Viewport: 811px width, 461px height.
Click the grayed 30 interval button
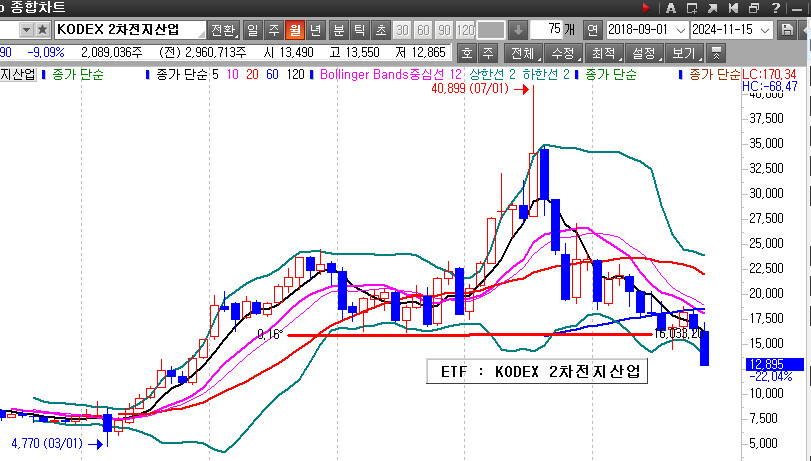pos(402,29)
